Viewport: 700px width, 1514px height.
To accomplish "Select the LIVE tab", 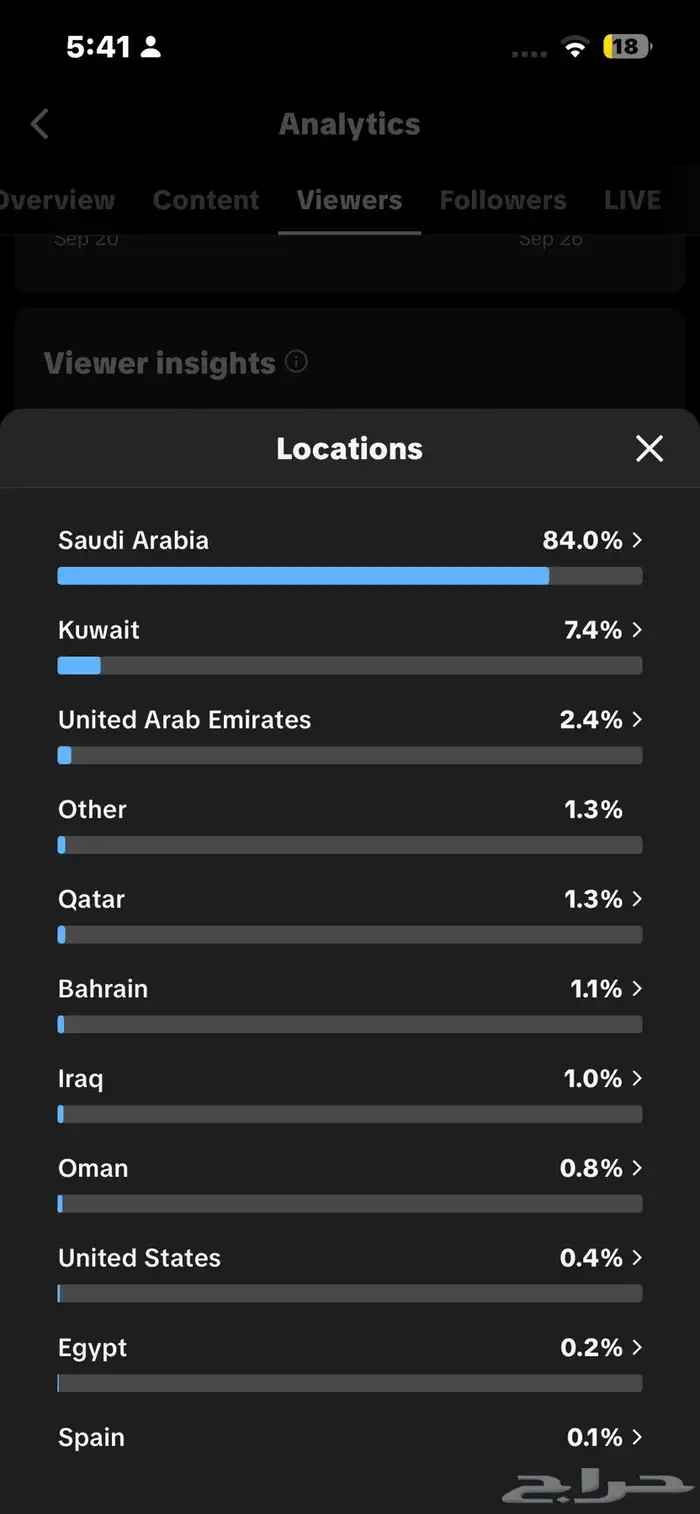I will coord(632,200).
